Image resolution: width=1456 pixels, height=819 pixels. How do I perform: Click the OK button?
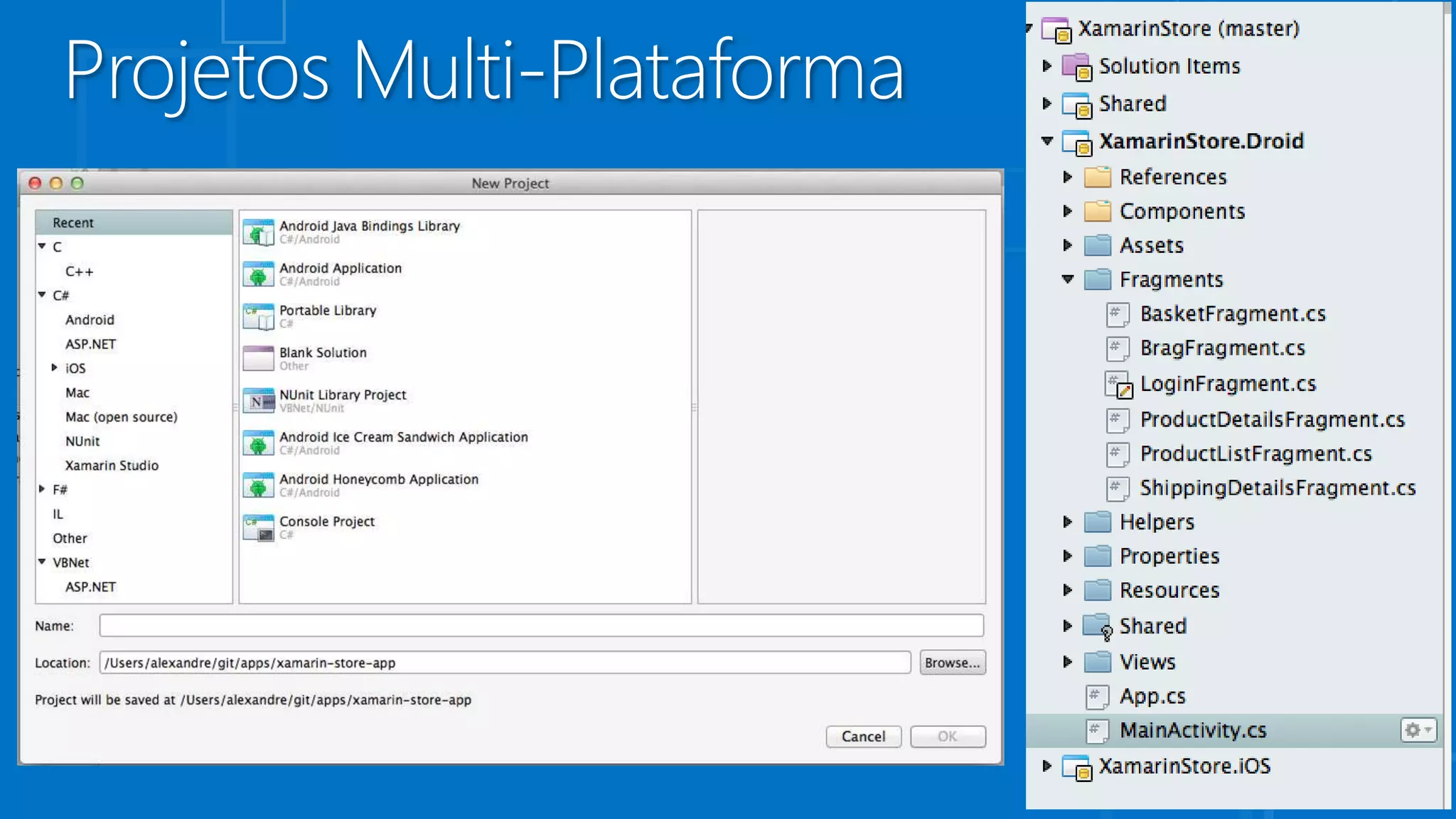pyautogui.click(x=948, y=737)
